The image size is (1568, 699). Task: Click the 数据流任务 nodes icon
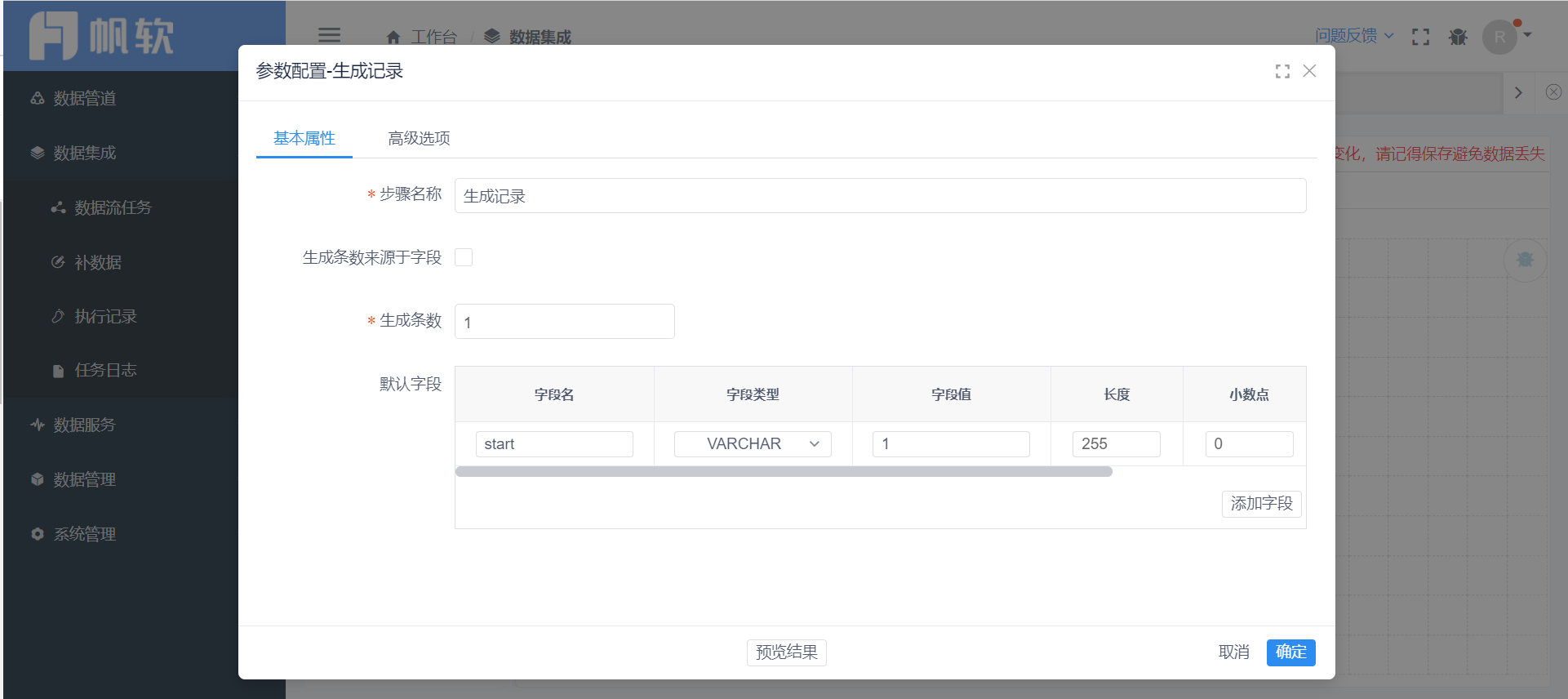click(x=58, y=207)
